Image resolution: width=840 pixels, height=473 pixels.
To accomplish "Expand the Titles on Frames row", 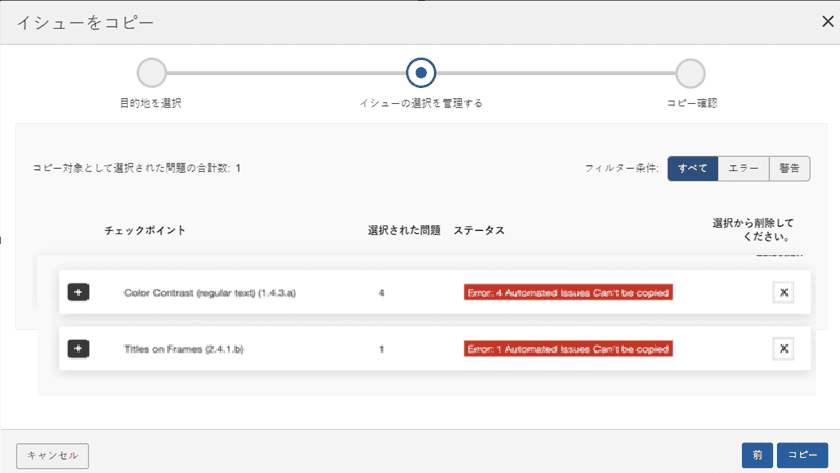I will point(79,348).
